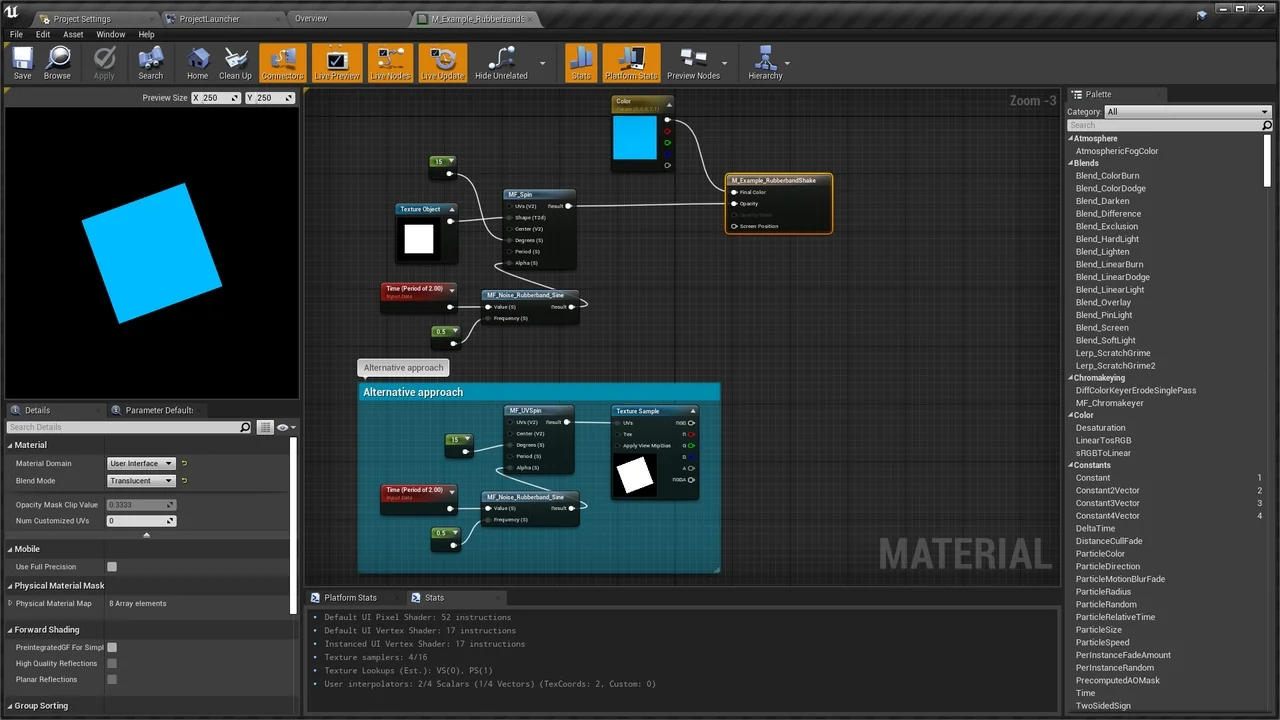
Task: Open the material Stats toolbar icon
Action: [x=581, y=62]
